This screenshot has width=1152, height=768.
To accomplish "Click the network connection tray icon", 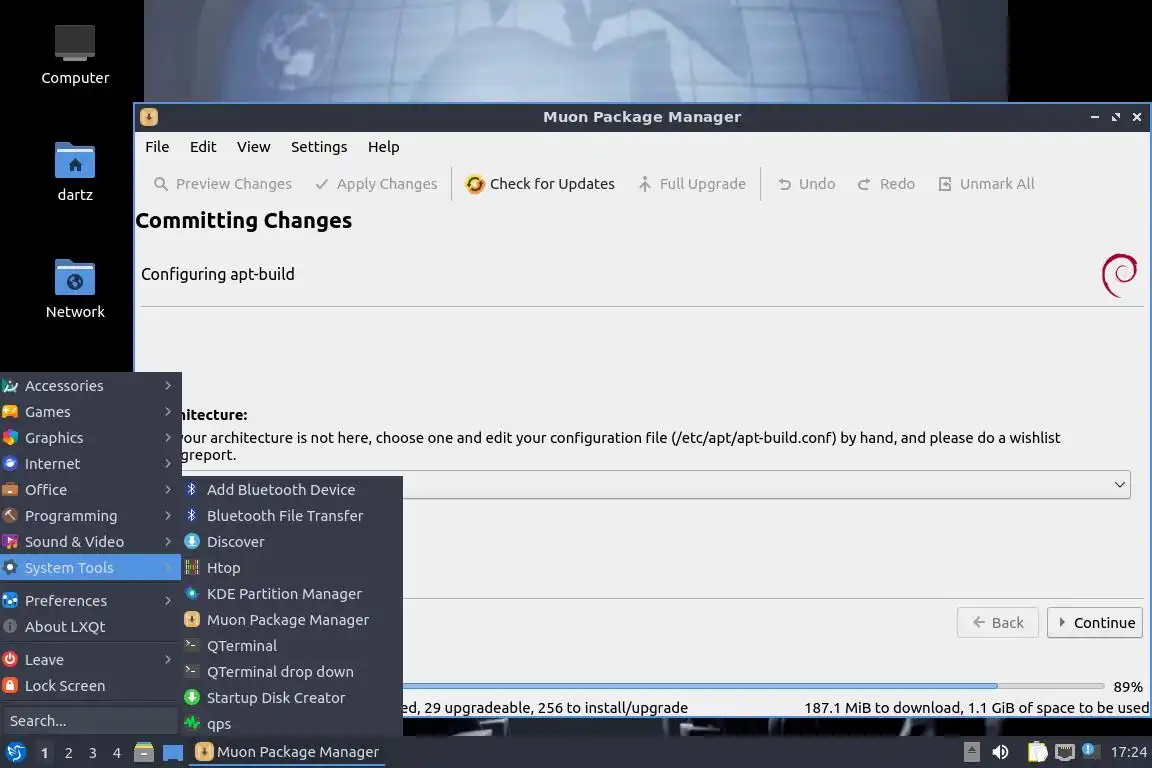I will 1064,752.
